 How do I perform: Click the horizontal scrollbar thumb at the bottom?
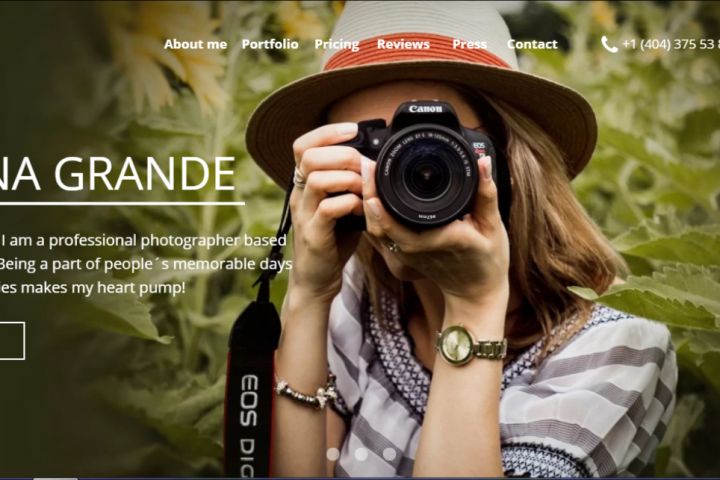tap(56, 478)
